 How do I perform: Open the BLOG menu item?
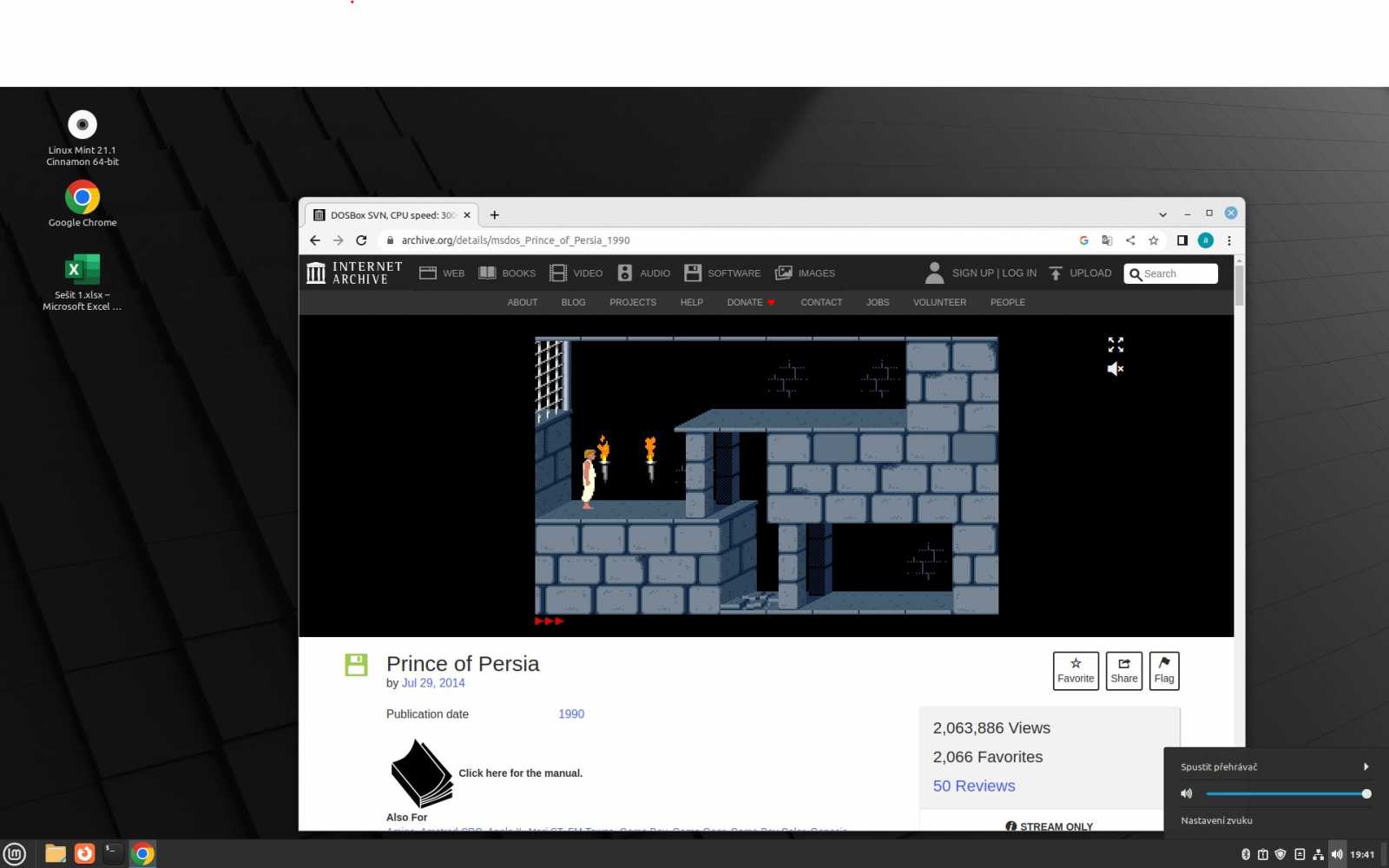tap(573, 302)
